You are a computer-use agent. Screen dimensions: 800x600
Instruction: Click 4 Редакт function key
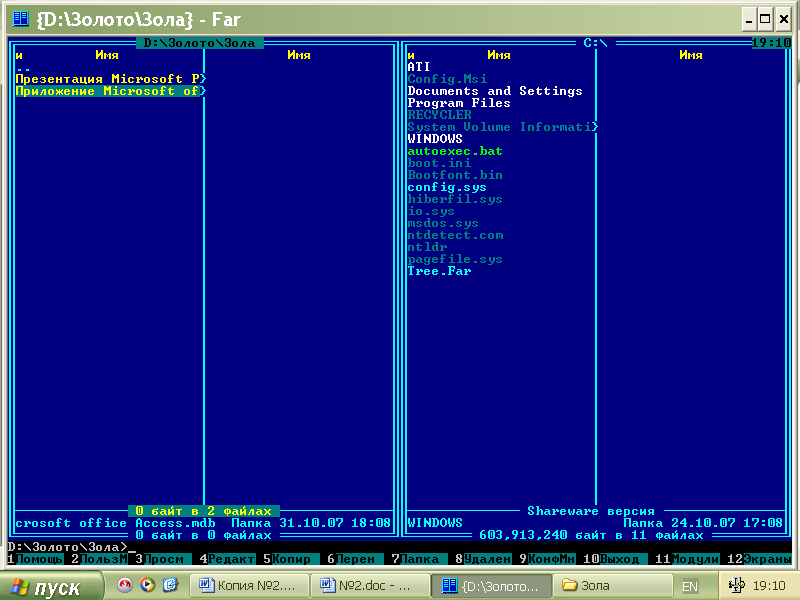coord(228,559)
